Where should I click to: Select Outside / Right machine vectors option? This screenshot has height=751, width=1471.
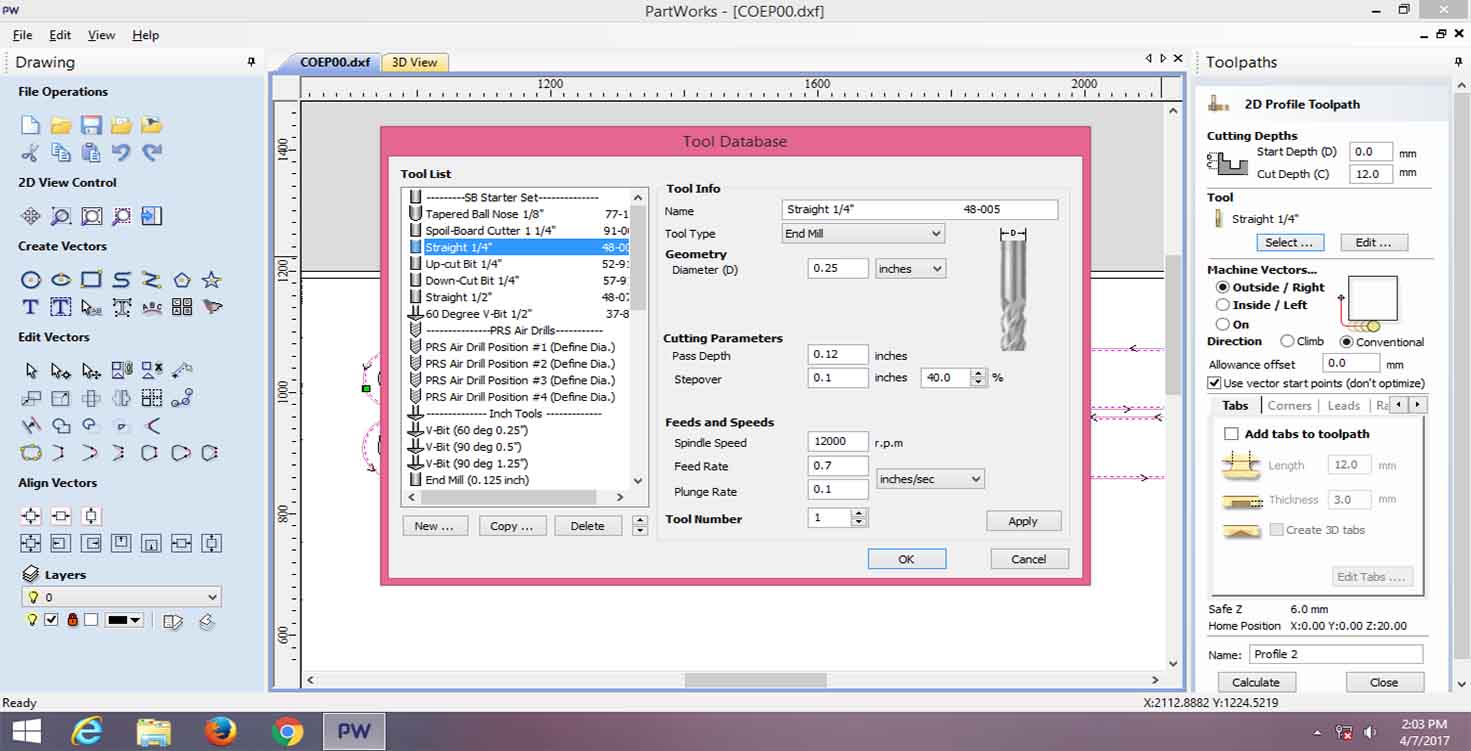(x=1222, y=287)
